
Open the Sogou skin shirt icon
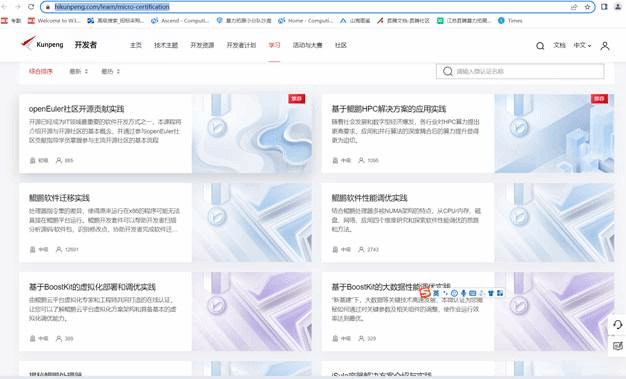click(491, 293)
